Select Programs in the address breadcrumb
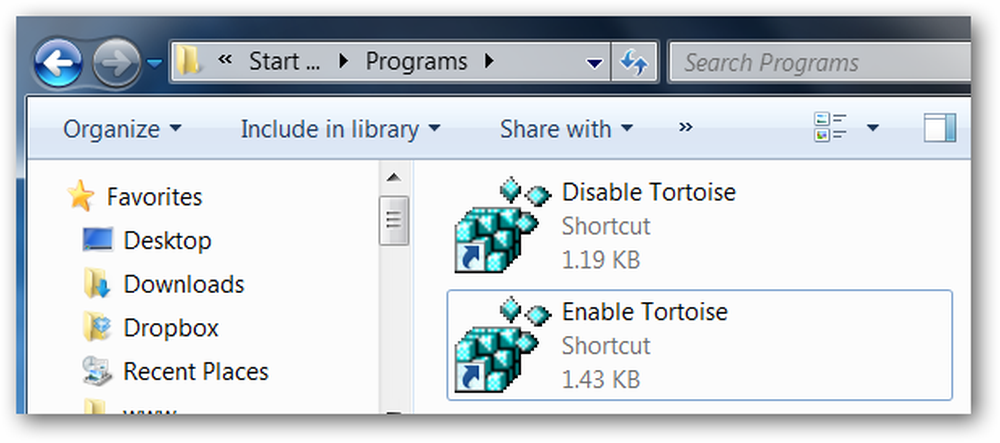The image size is (1000, 443). [416, 62]
